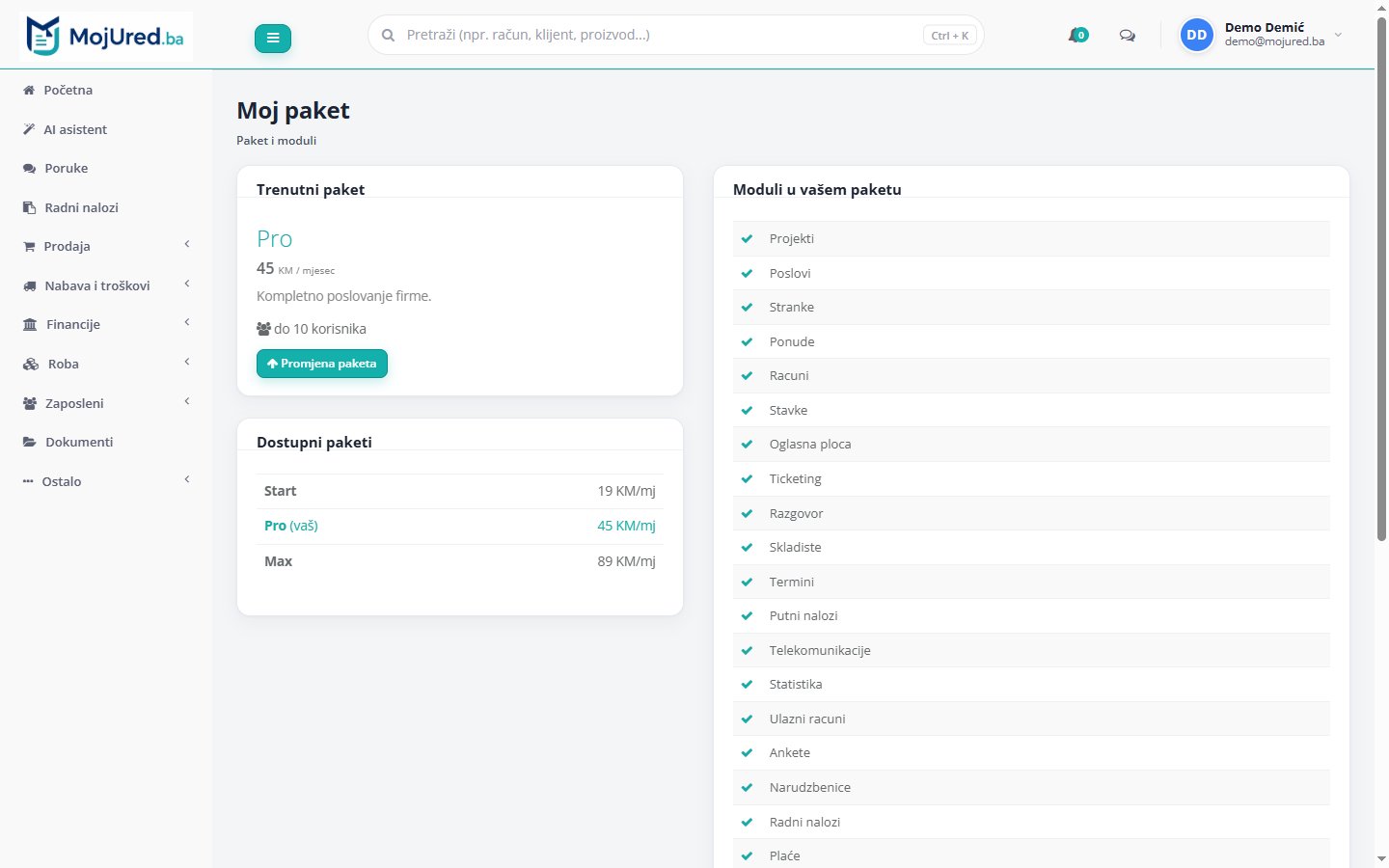Screen dimensions: 1389x868
Task: Click the Narudzbenice module row
Action: point(1031,788)
